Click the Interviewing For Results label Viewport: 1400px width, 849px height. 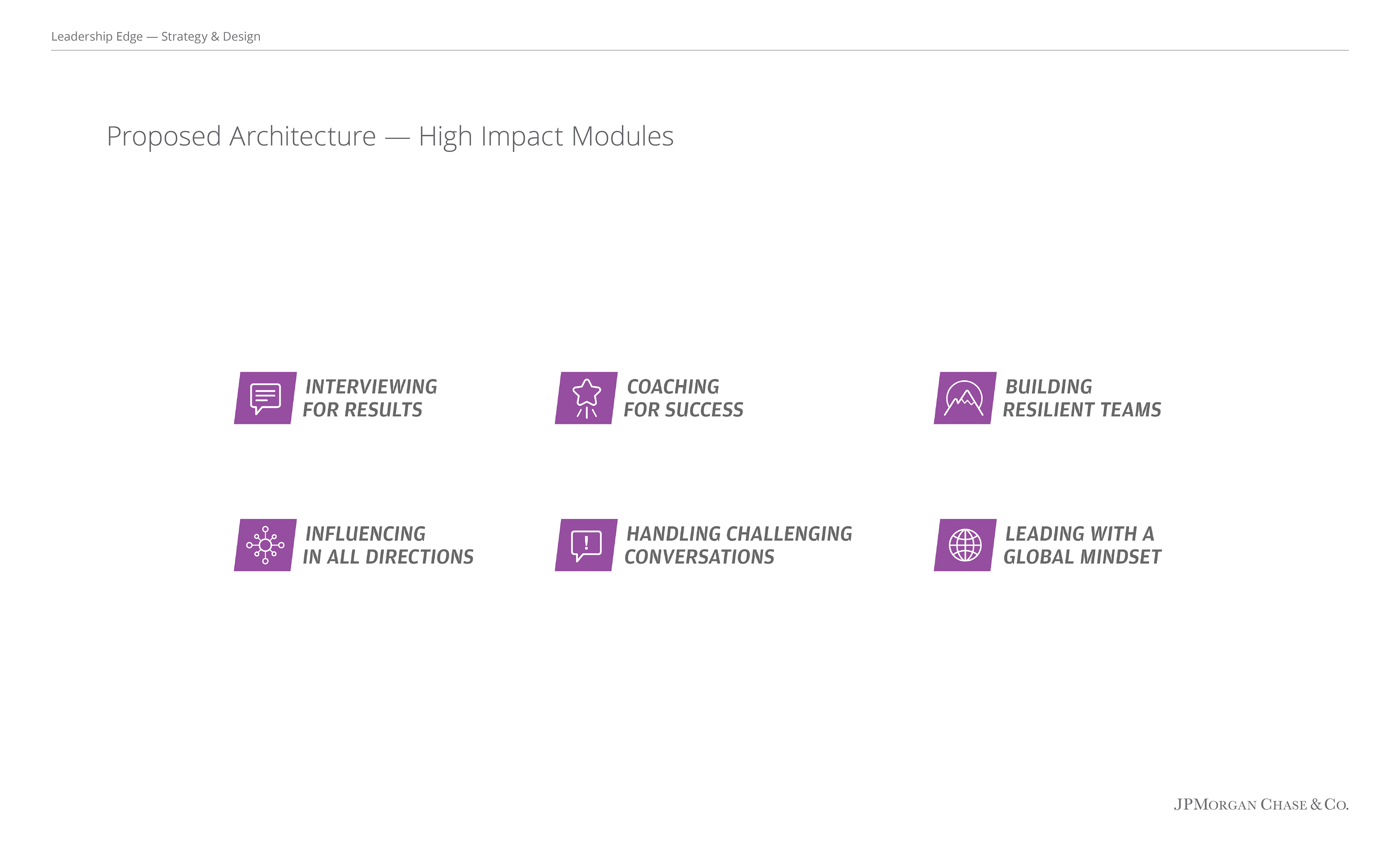[370, 398]
